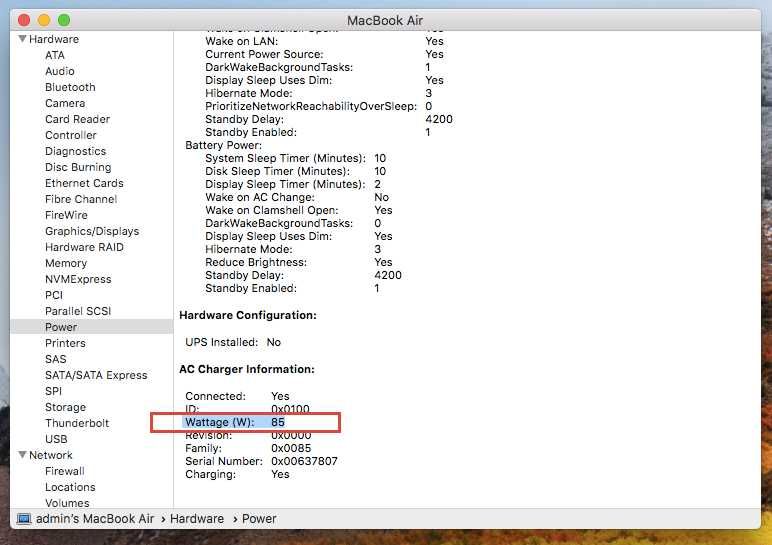Click Wake on Clamshell Open: Yes row
This screenshot has width=772, height=545.
(x=299, y=210)
